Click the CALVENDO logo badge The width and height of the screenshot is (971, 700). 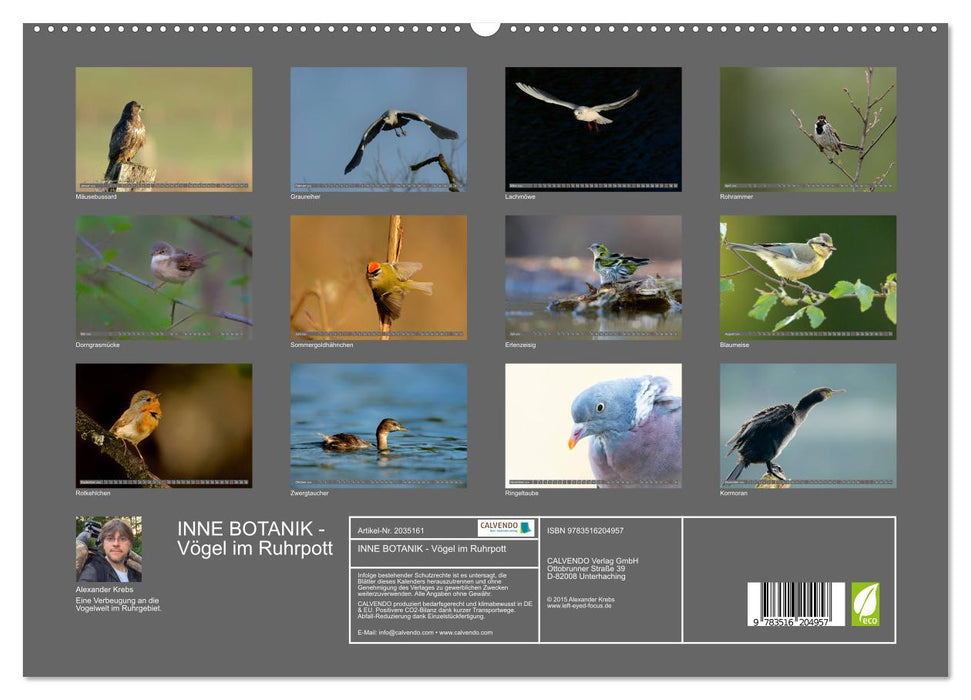click(x=505, y=528)
